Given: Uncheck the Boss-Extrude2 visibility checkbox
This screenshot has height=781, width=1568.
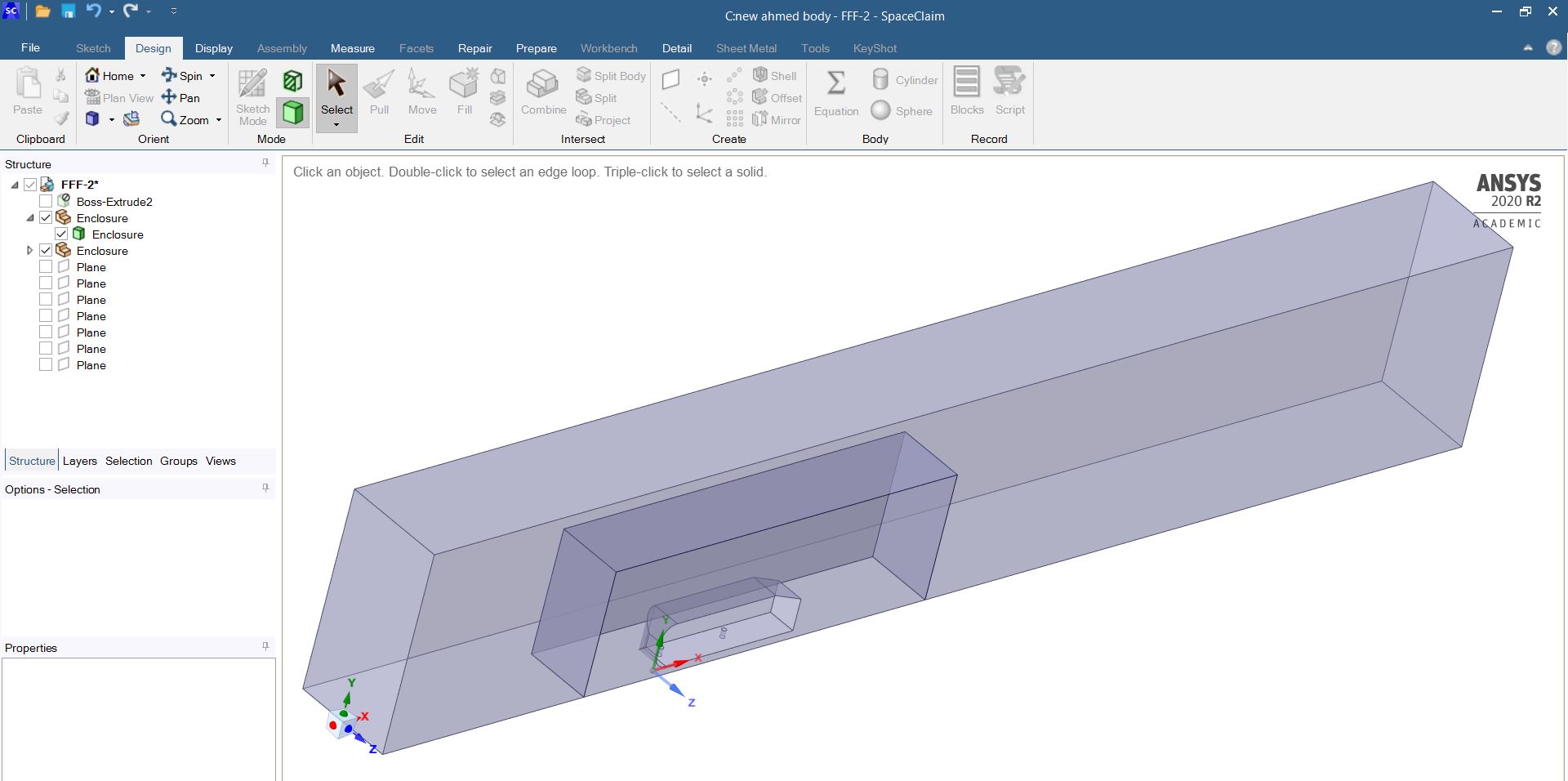Looking at the screenshot, I should point(46,201).
